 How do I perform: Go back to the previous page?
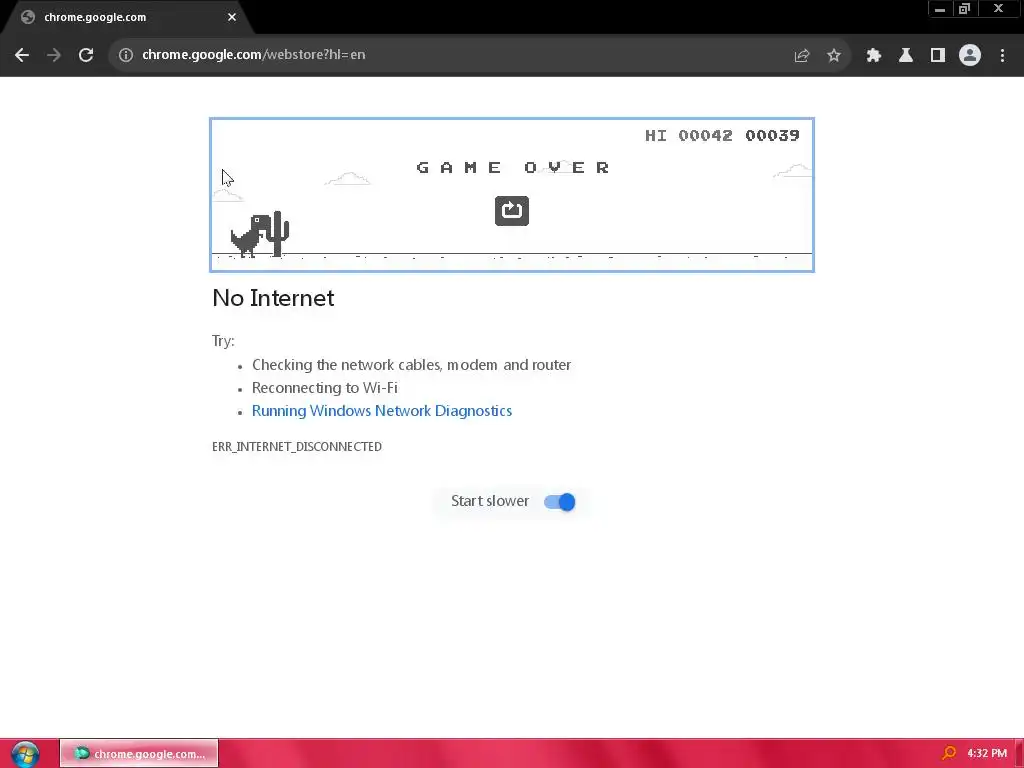(22, 55)
